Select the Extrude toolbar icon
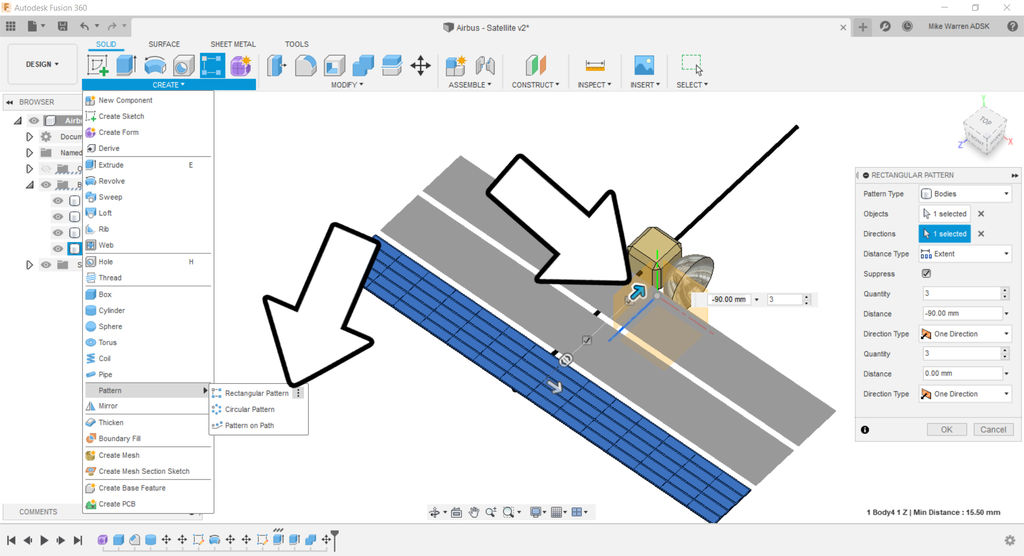This screenshot has height=556, width=1024. 126,65
